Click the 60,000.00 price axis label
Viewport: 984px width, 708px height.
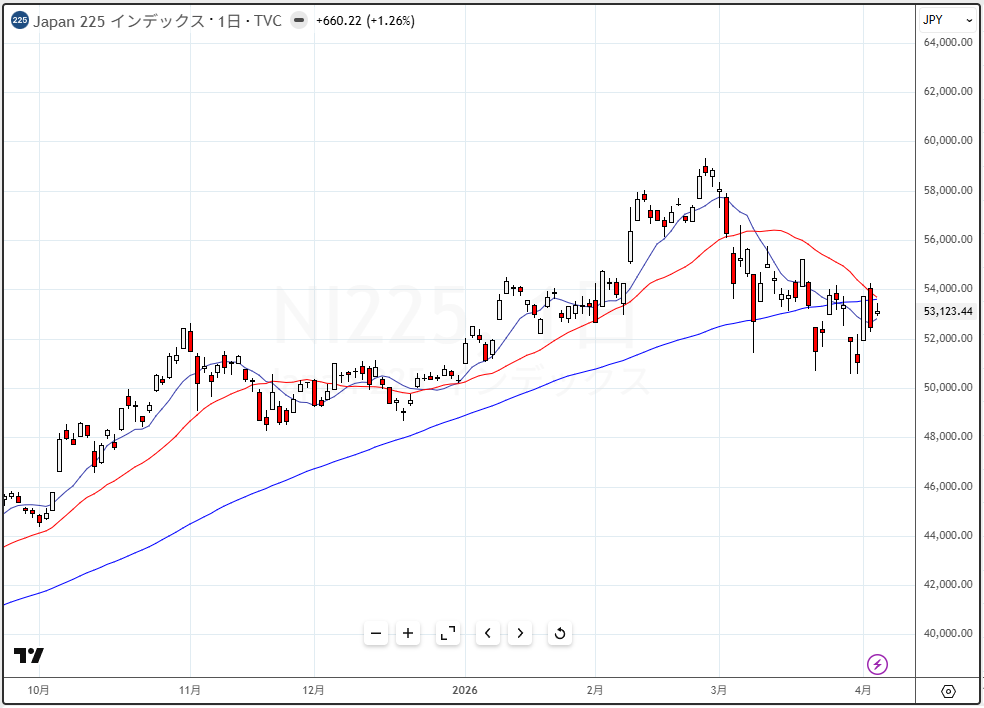click(948, 140)
